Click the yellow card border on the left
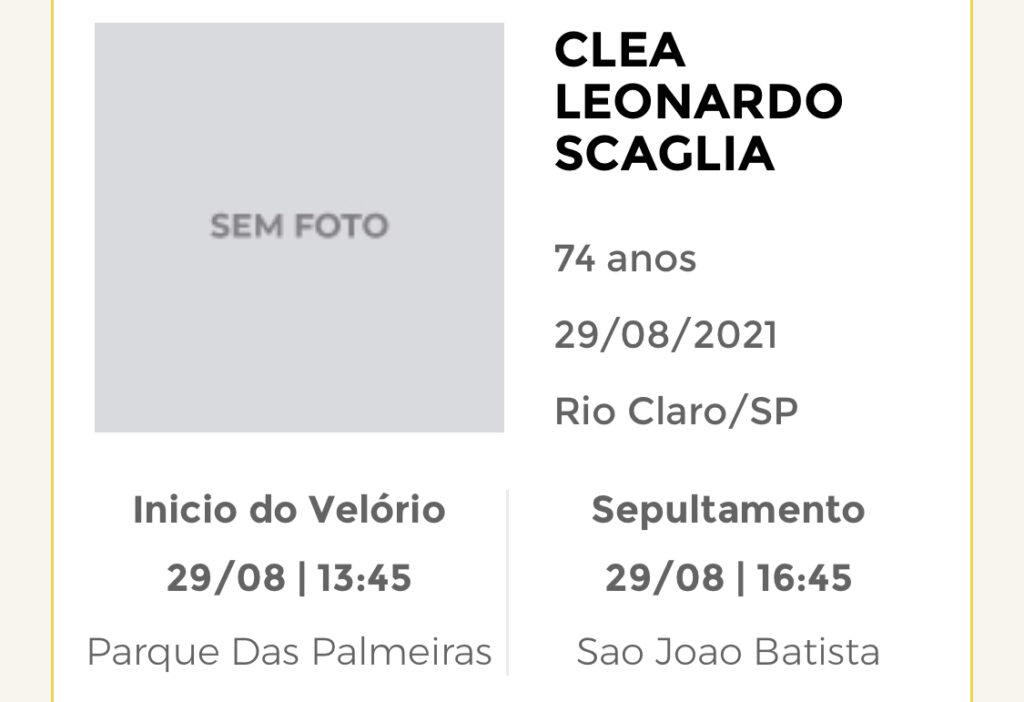 pyautogui.click(x=52, y=351)
